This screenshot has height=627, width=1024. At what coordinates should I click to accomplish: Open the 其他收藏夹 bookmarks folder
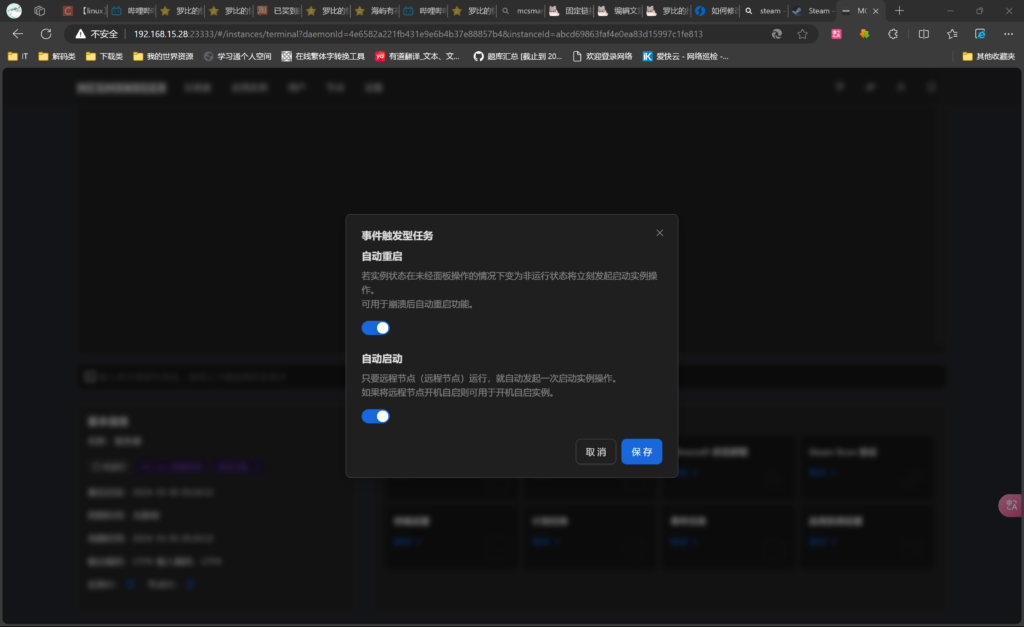coord(988,56)
